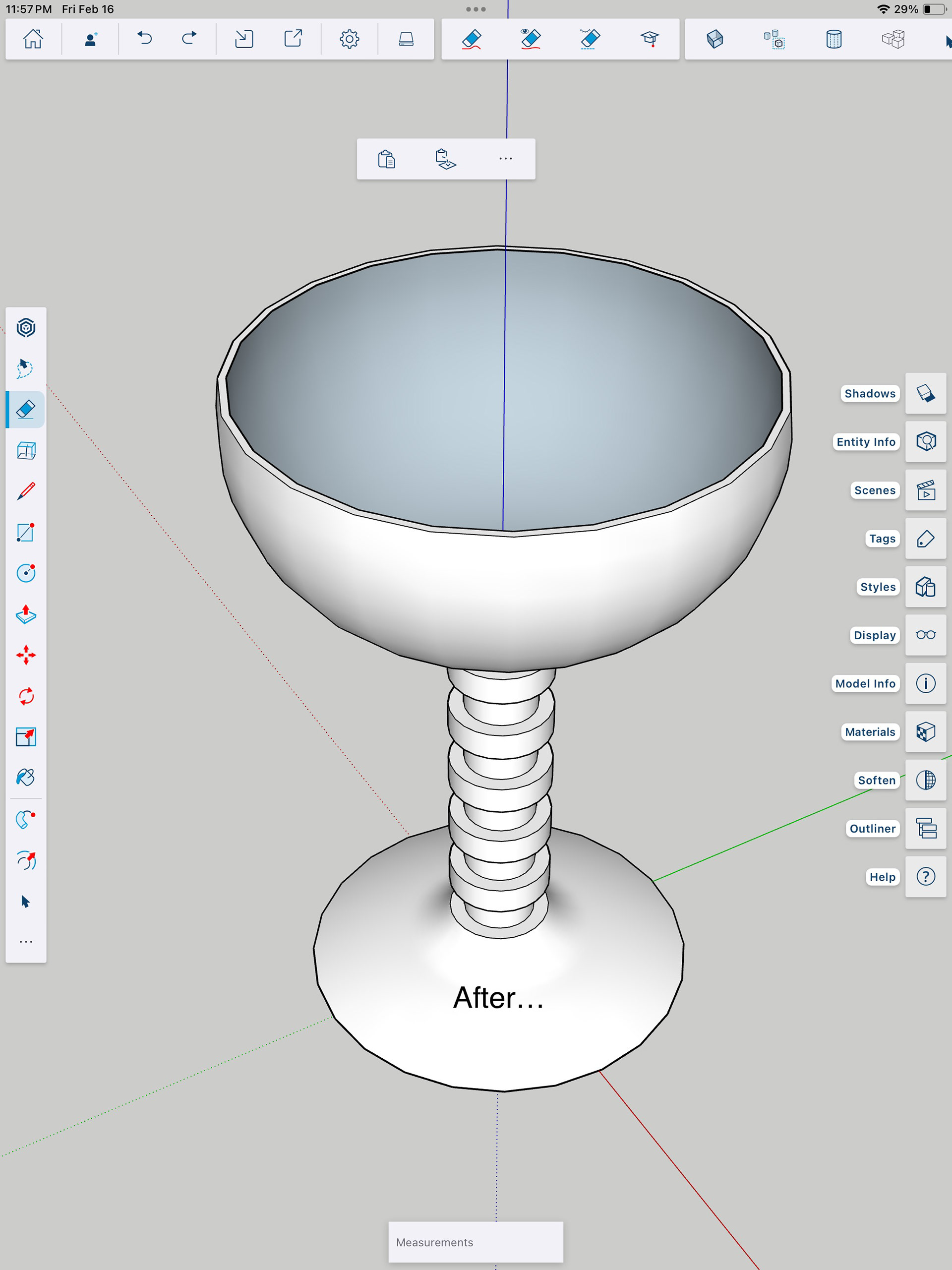
Task: Choose the Hide eraser mode with eye
Action: [x=531, y=39]
